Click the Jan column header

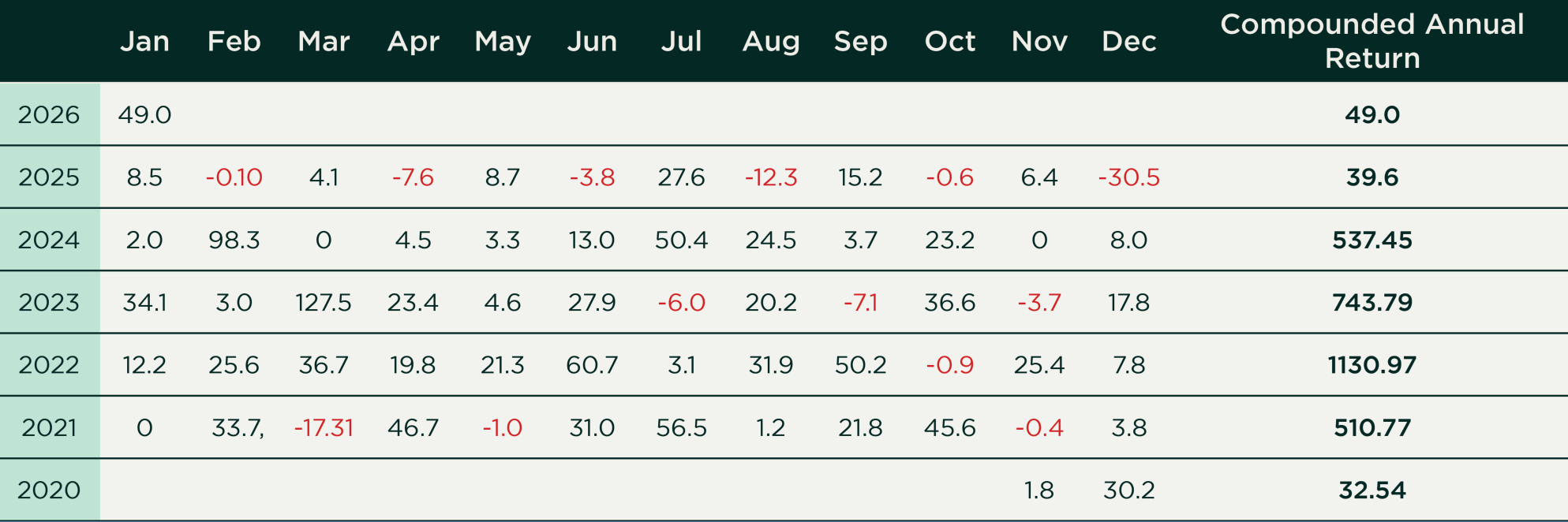(x=144, y=41)
